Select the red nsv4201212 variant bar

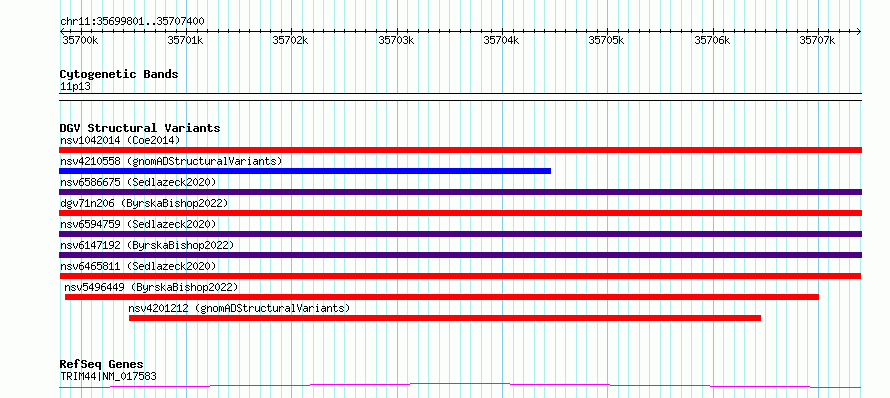tap(445, 318)
